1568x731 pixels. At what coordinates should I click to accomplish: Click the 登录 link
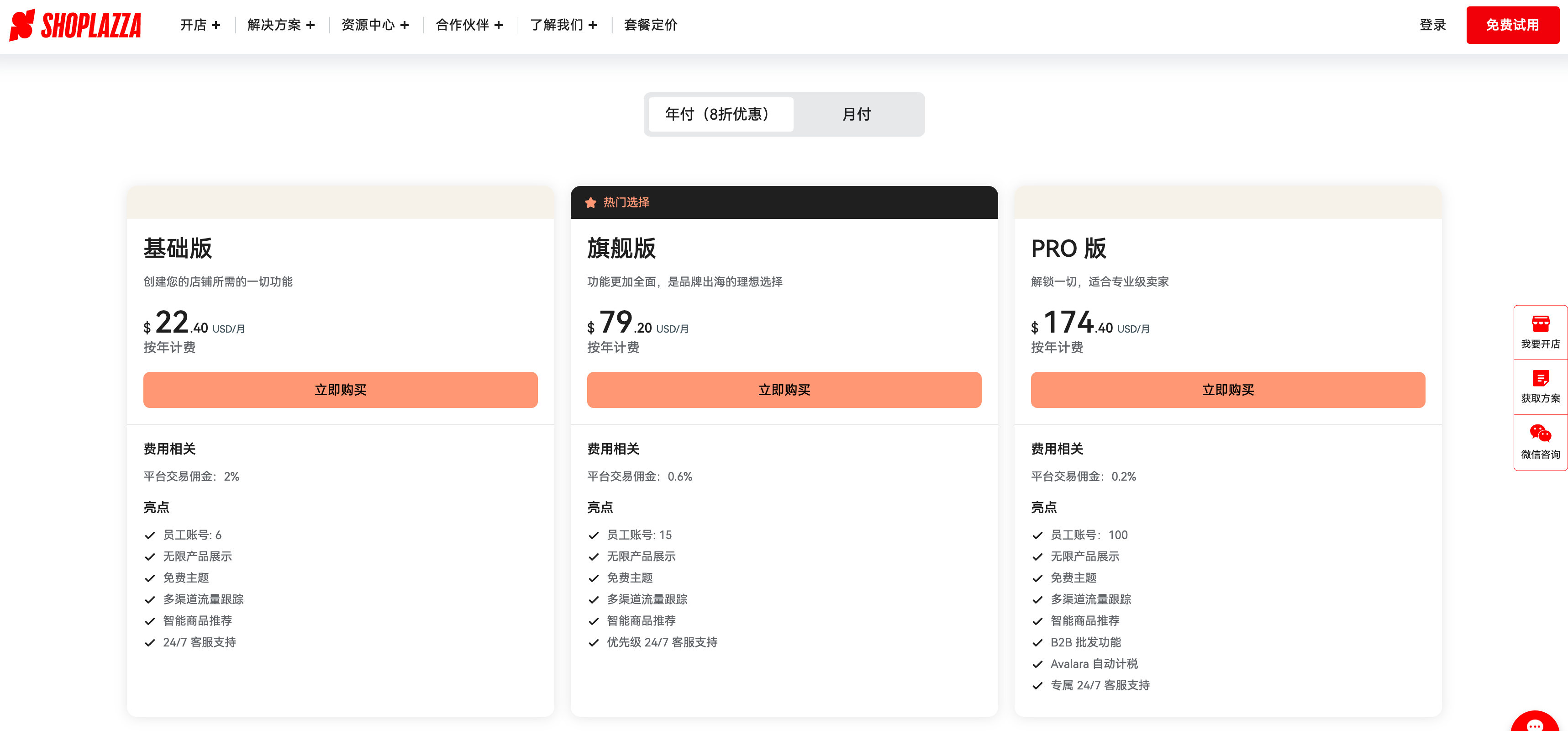pyautogui.click(x=1433, y=25)
